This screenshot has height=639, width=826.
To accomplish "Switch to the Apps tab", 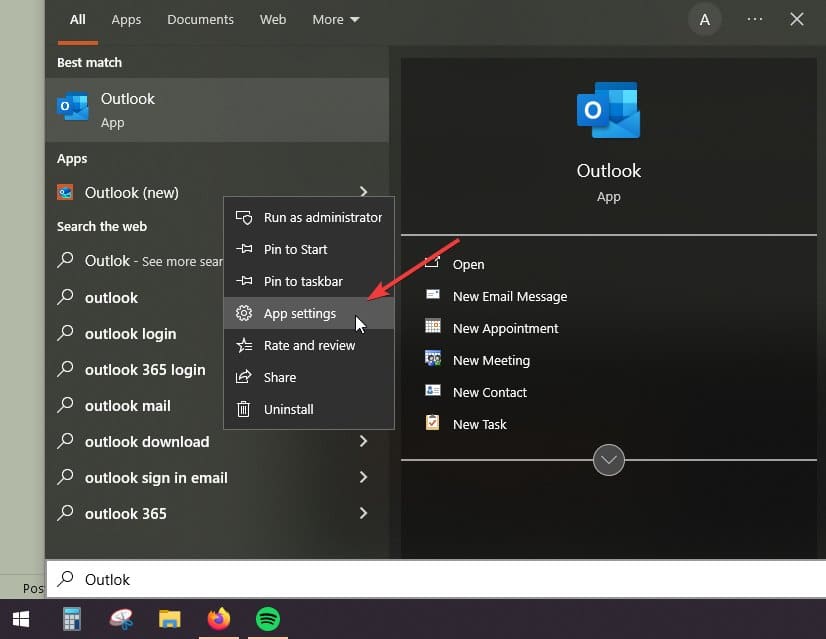I will (x=126, y=19).
